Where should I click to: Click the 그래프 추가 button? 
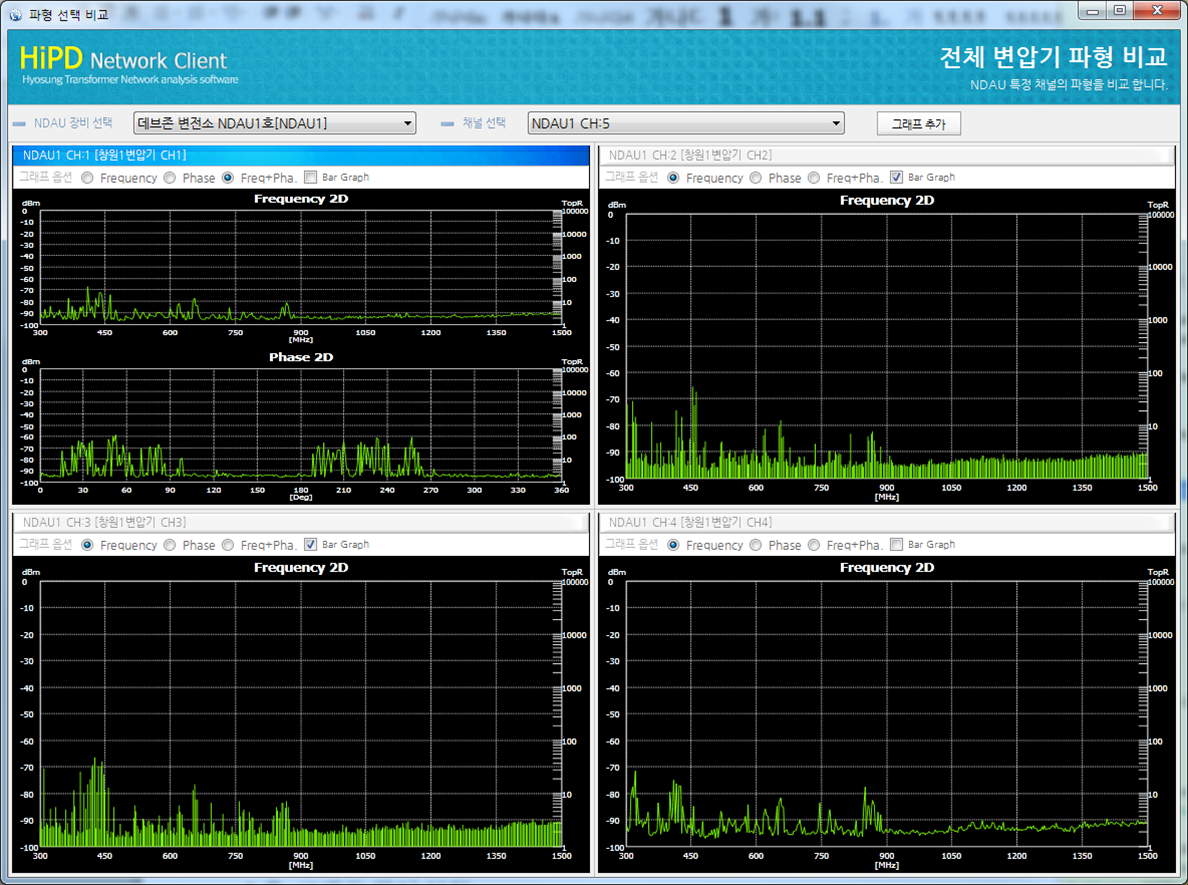click(x=918, y=124)
